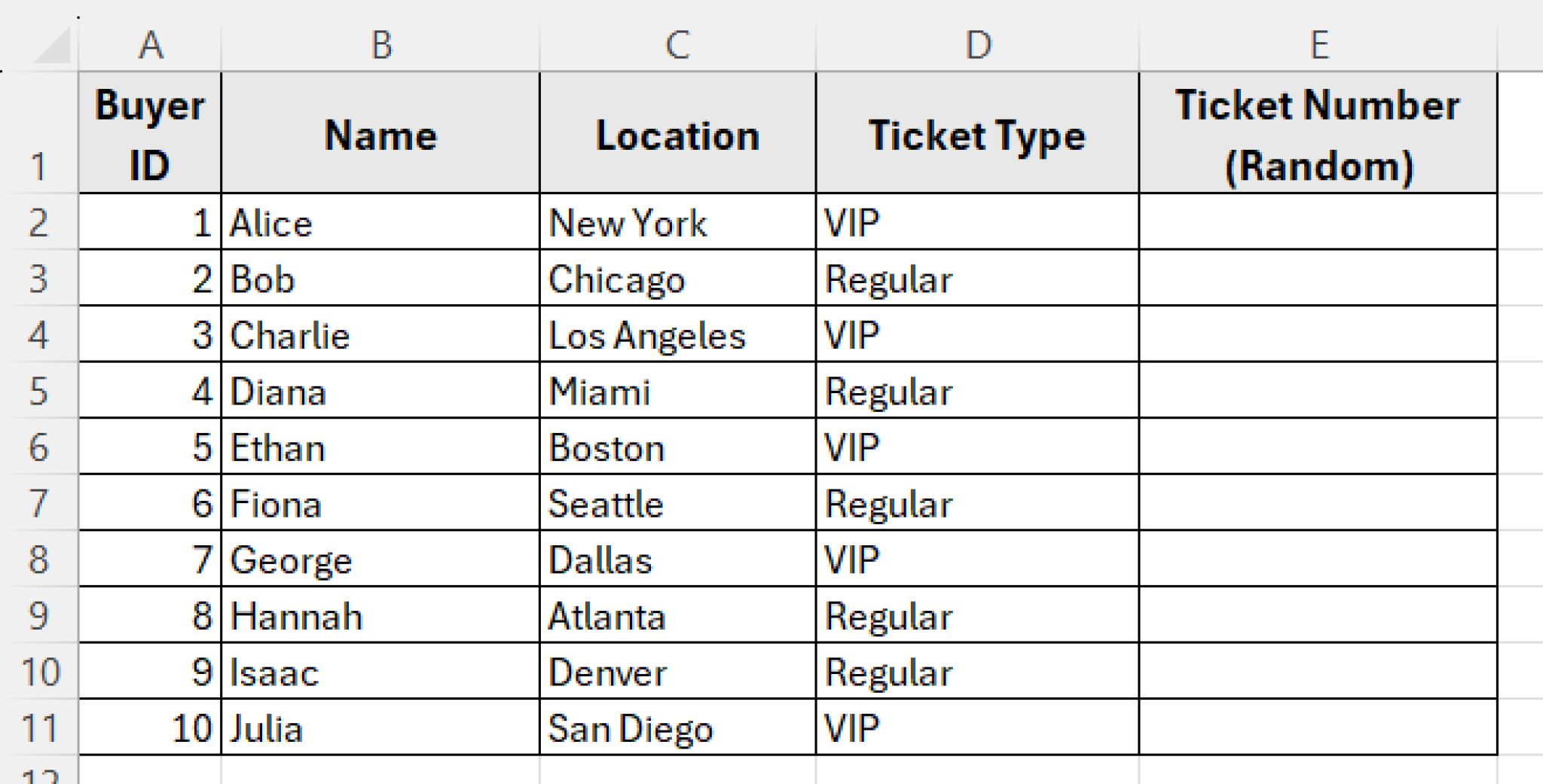This screenshot has width=1543, height=784.
Task: Click the cell containing Charlie
Action: (x=380, y=334)
